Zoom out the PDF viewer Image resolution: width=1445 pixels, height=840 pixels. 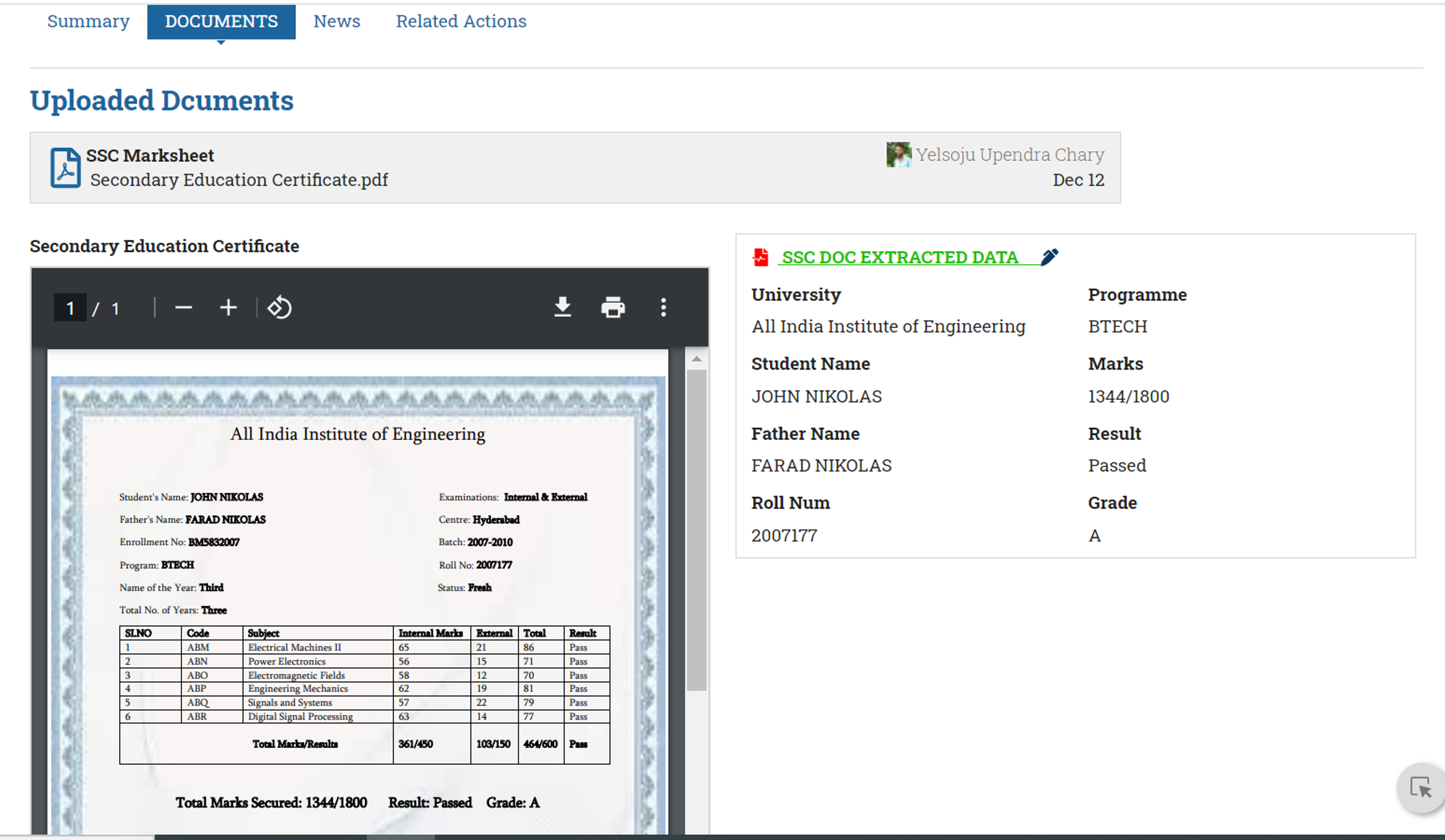pos(184,308)
